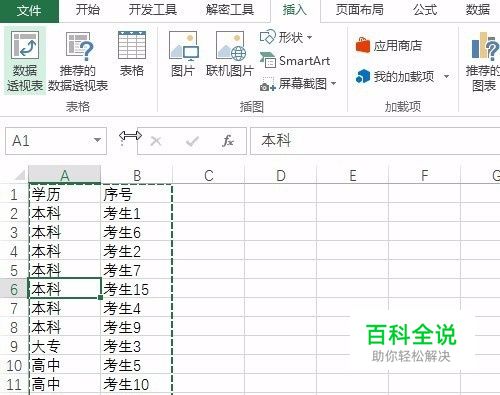This screenshot has height=395, width=500.
Task: Open the File (文件) tab
Action: [29, 11]
